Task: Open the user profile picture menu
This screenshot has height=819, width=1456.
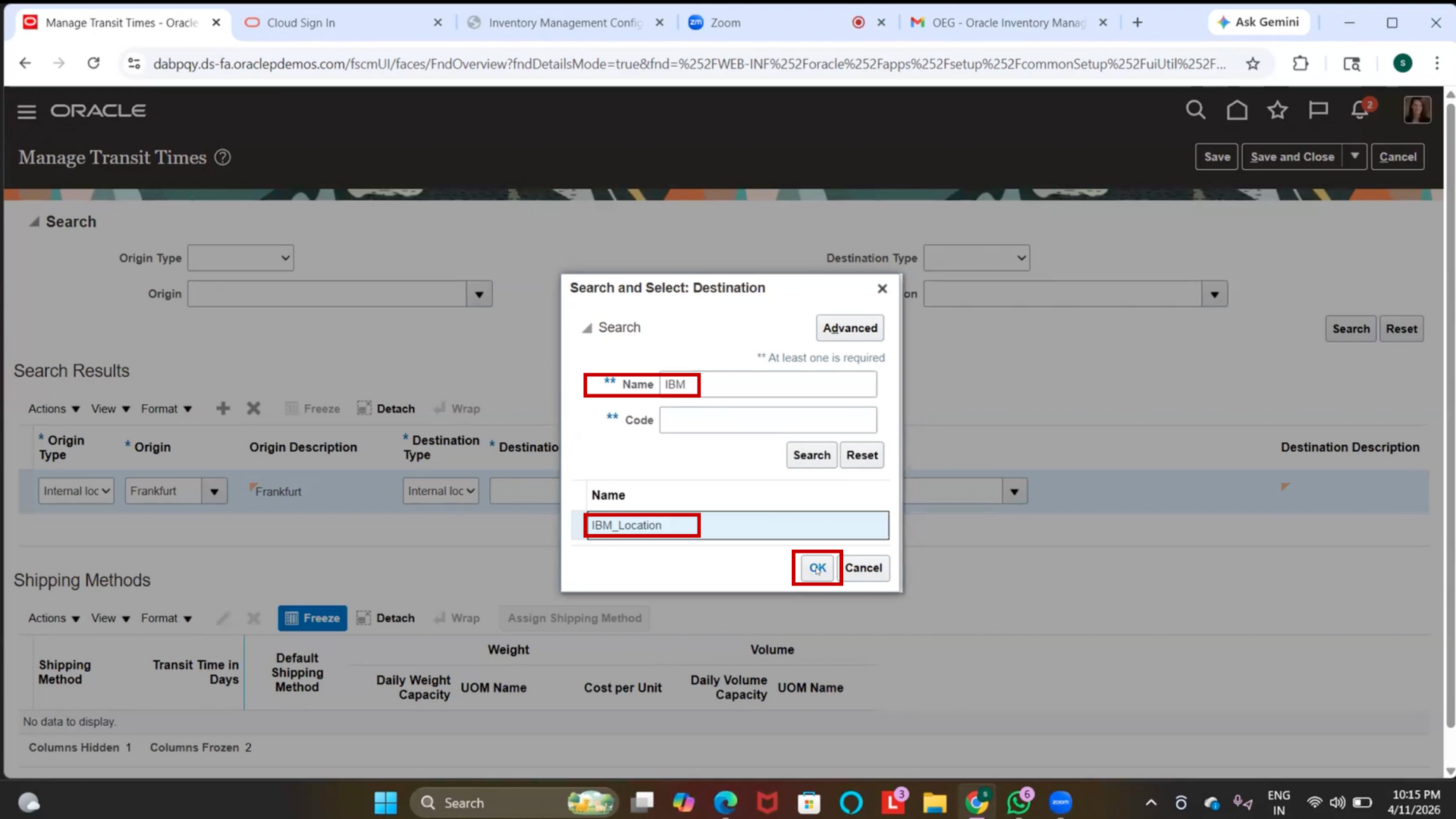Action: pyautogui.click(x=1417, y=110)
